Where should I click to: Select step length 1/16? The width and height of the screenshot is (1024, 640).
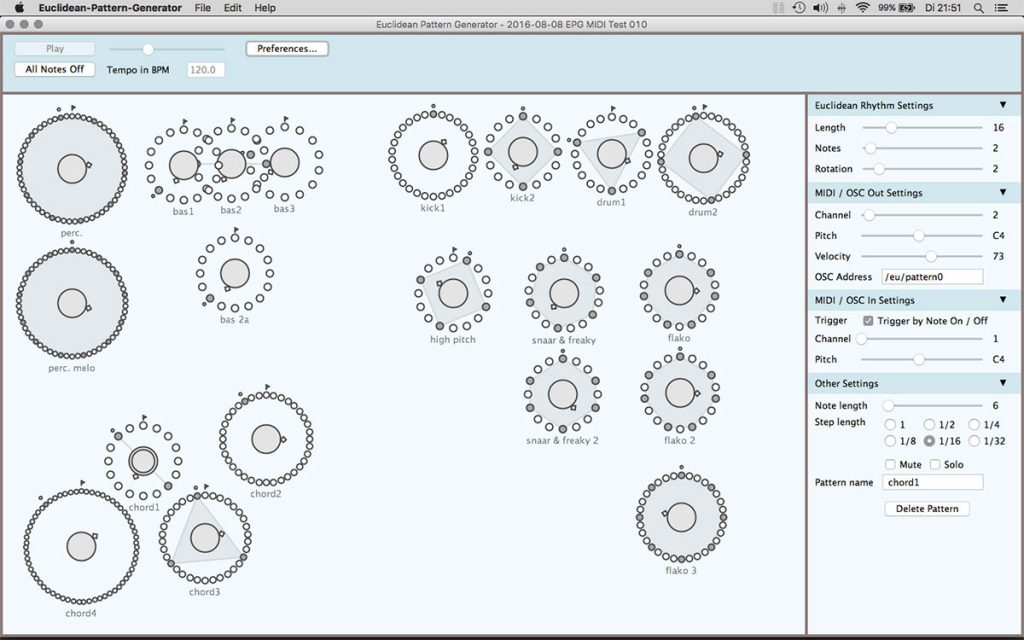[929, 441]
